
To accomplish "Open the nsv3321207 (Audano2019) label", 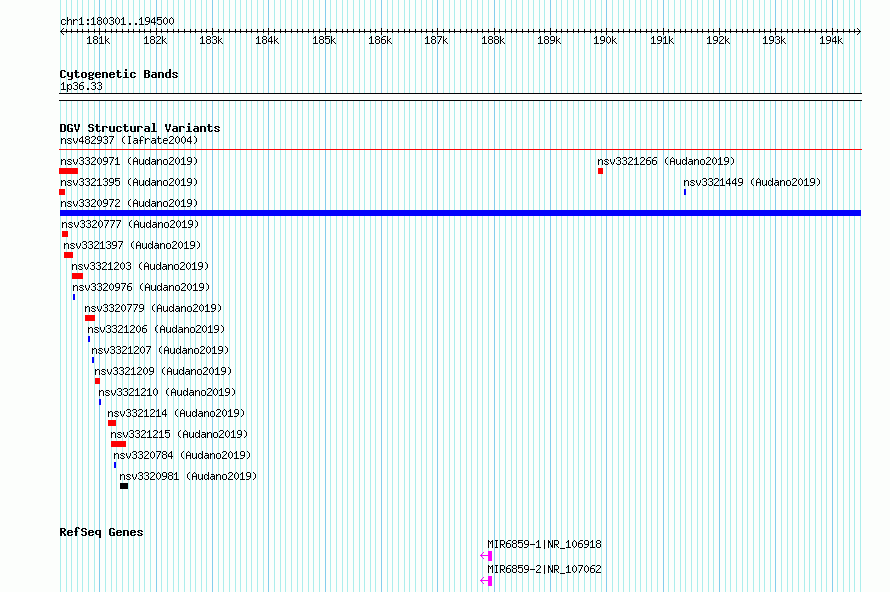I will [x=160, y=350].
